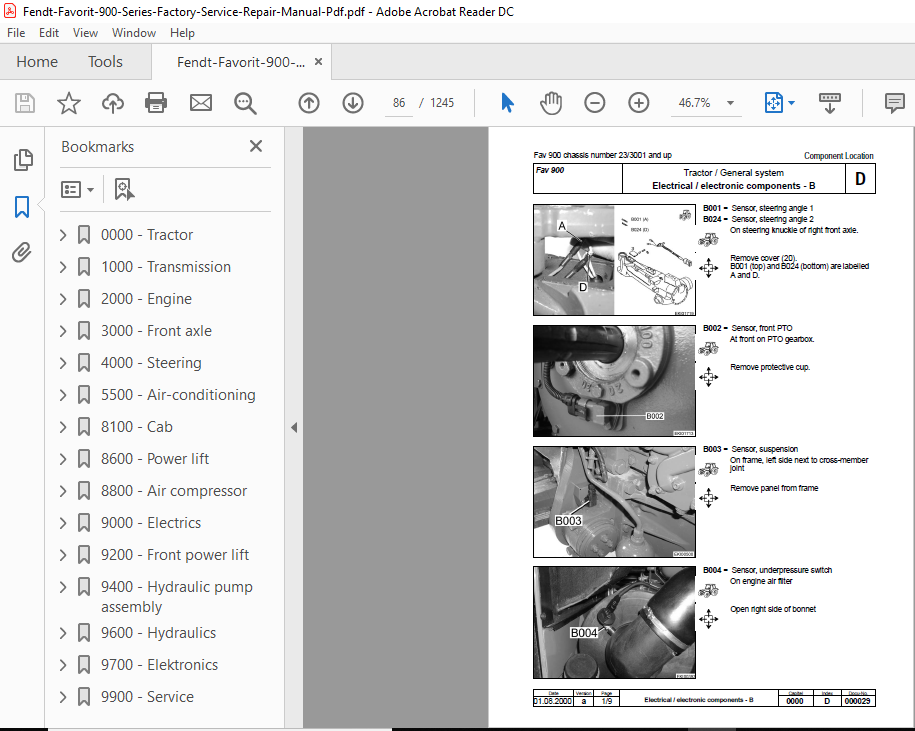Print the document with the printer icon
The image size is (915, 731).
(156, 103)
